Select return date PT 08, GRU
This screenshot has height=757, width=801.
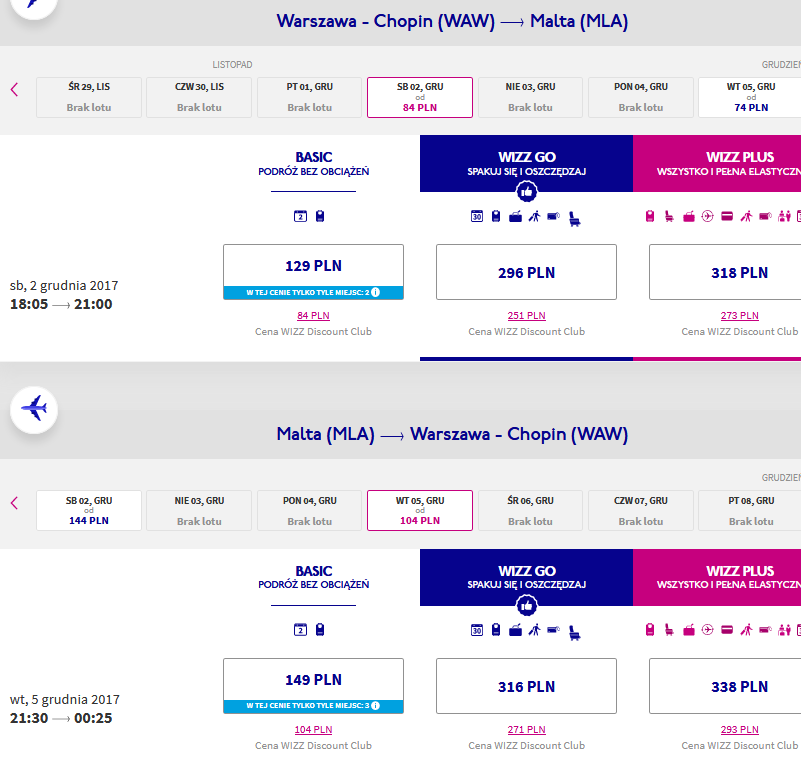[x=750, y=510]
